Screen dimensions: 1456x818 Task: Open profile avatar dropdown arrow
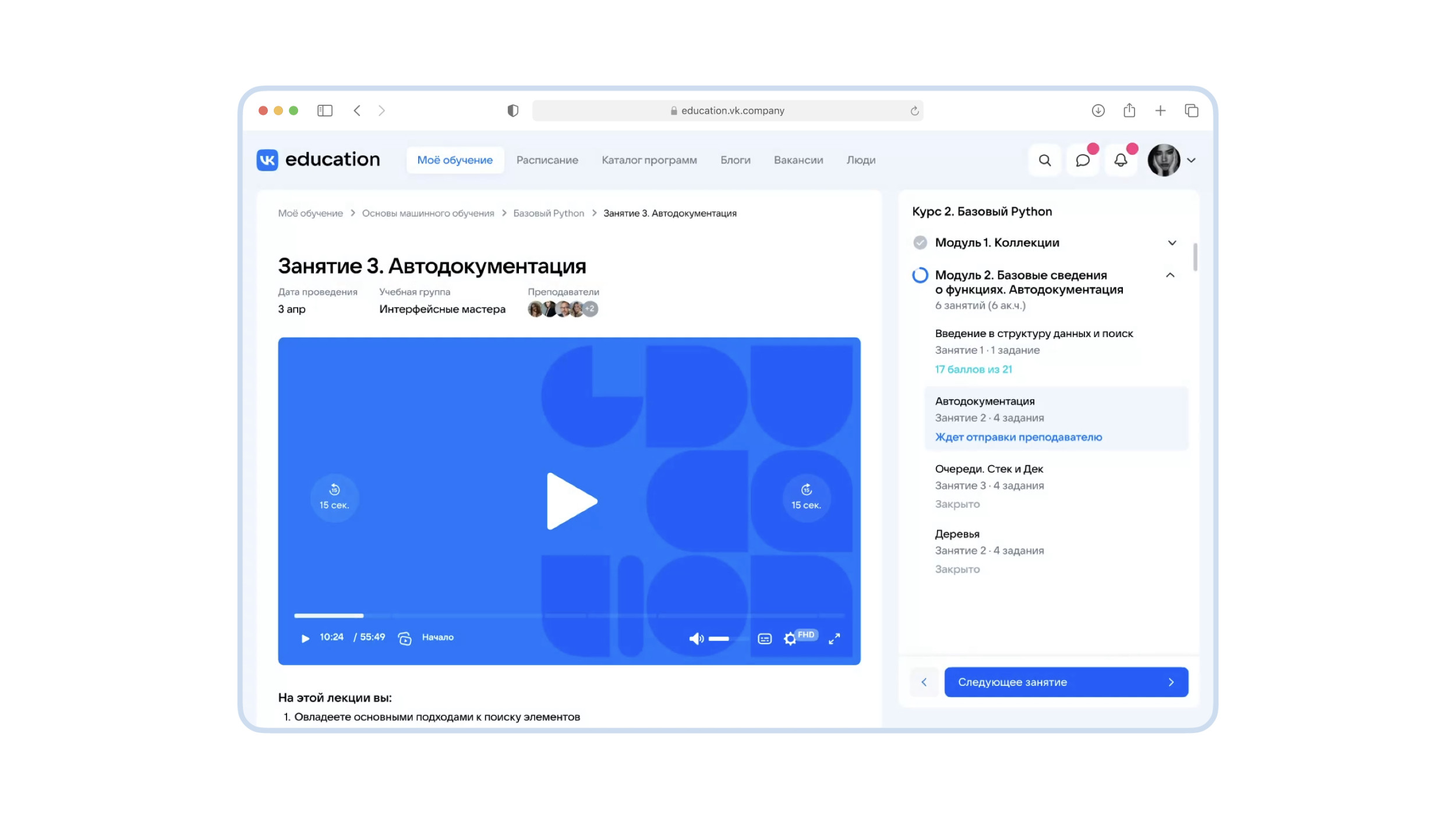coord(1191,160)
